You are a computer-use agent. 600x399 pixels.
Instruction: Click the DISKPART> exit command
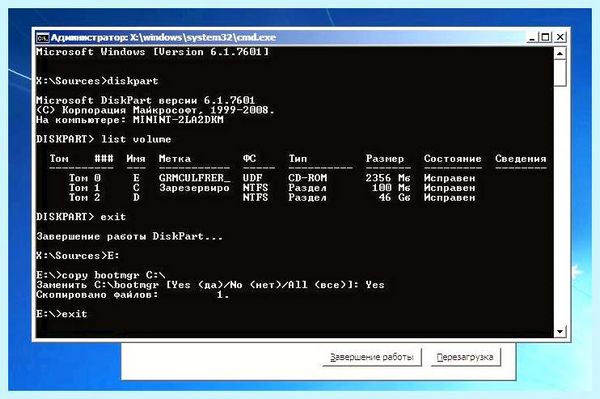pyautogui.click(x=81, y=217)
